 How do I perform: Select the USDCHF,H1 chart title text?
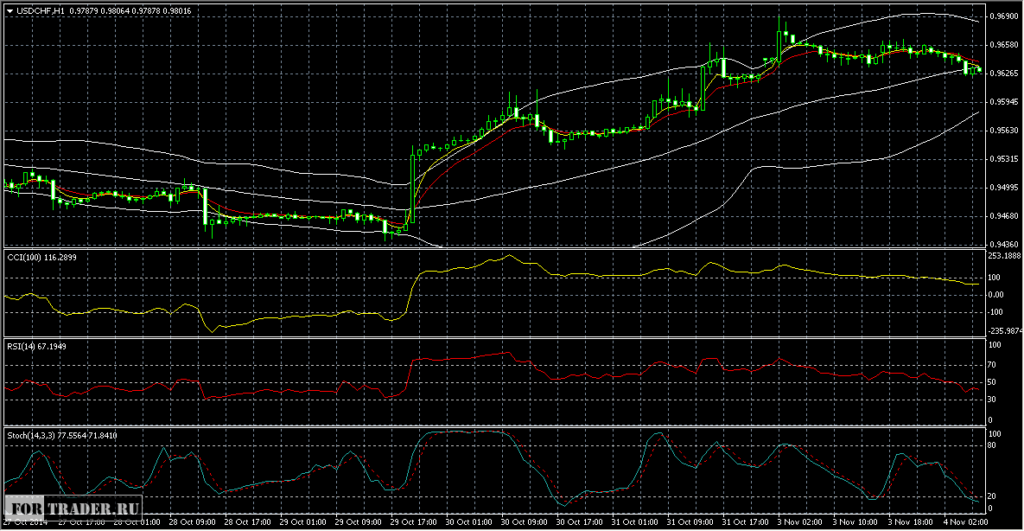click(x=37, y=10)
